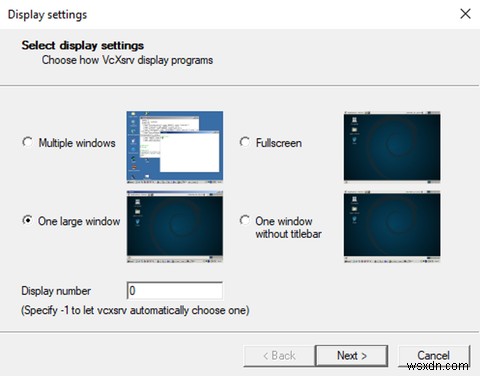
Task: Click the 'Specify -1 to let vcxsrv' hint text
Action: coord(135,310)
